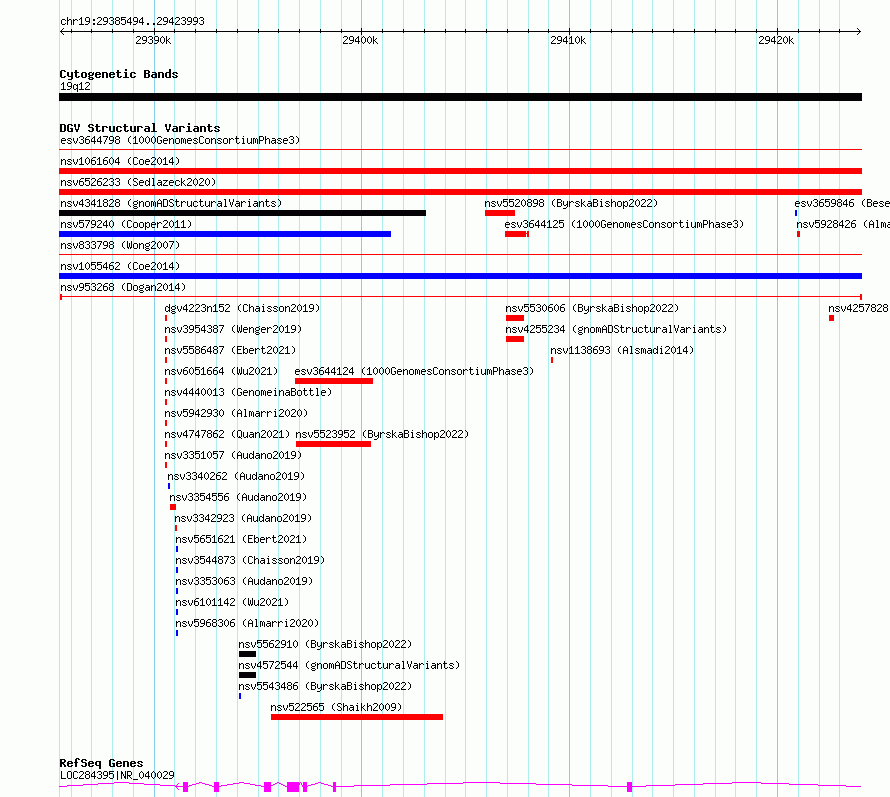Open variant nsv5530606 (ByrskaBishop2022)
The height and width of the screenshot is (797, 890).
(x=592, y=308)
